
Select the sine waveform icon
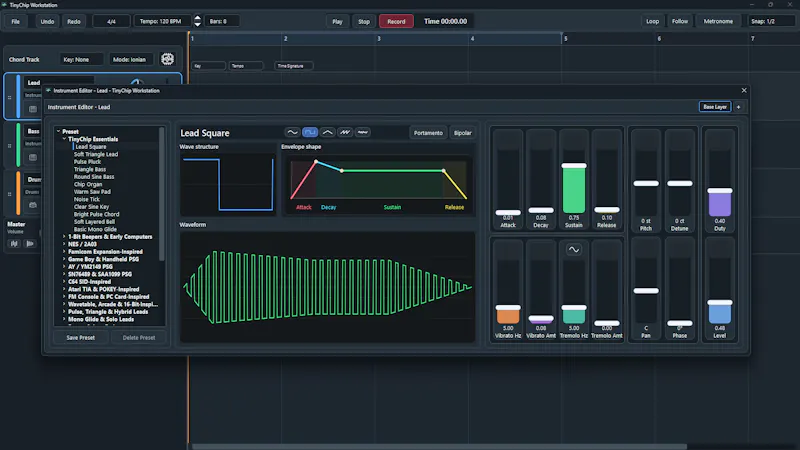(x=292, y=133)
